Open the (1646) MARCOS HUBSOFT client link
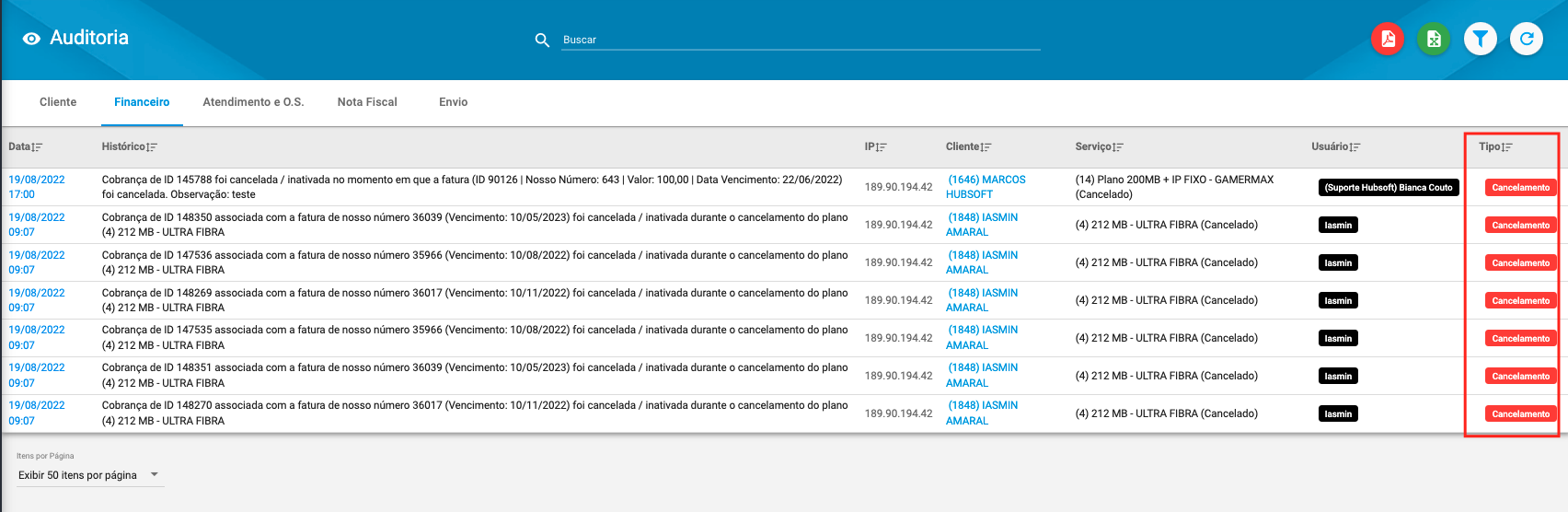 point(986,187)
